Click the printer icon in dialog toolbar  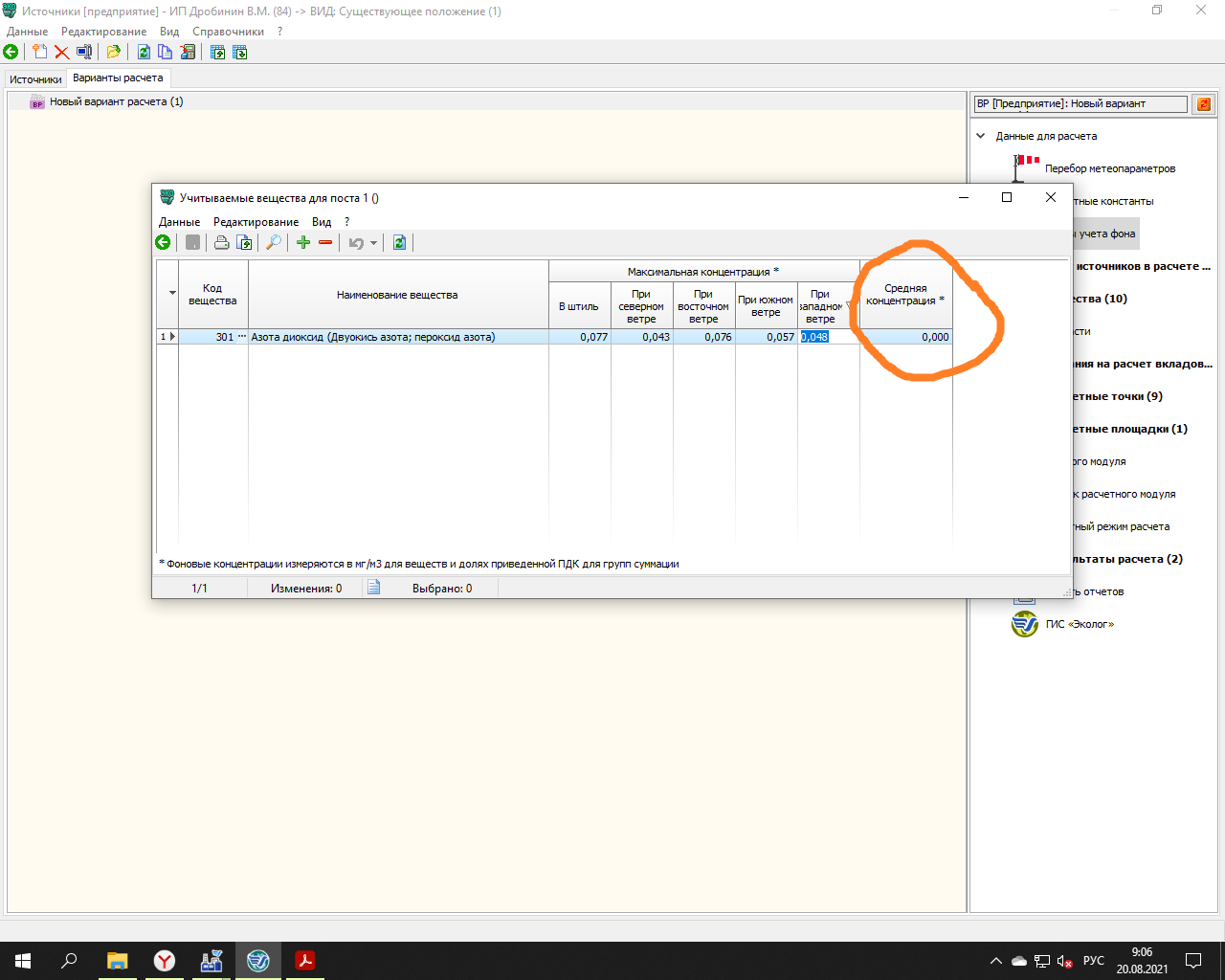(x=221, y=243)
